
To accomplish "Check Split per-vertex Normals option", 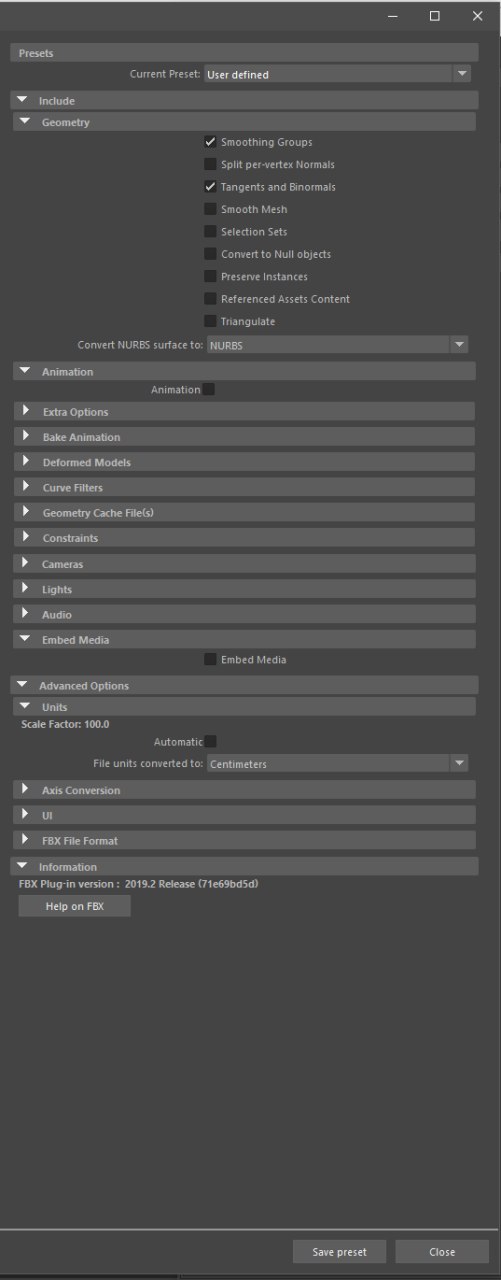I will coord(210,164).
